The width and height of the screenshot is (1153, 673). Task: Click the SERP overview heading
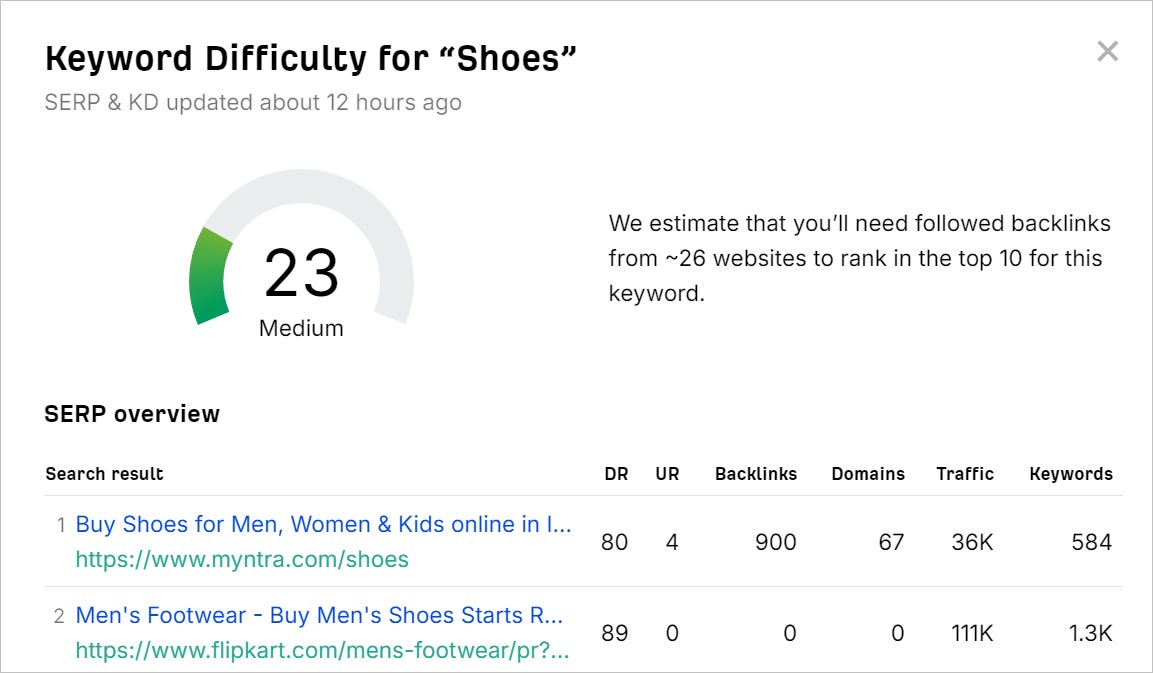coord(132,414)
